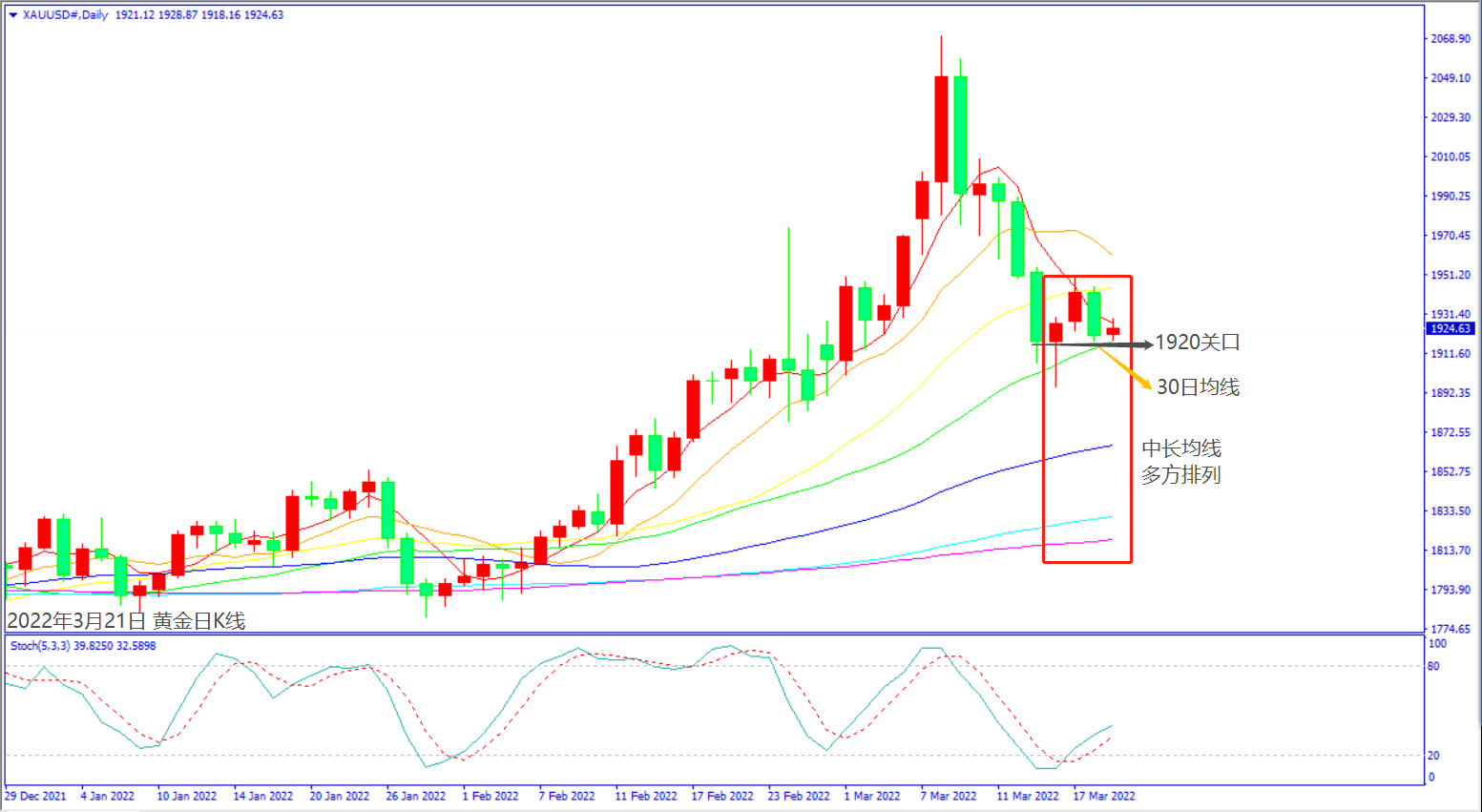Click the 29 Dec 2021 date label
The height and width of the screenshot is (812, 1482).
pos(36,796)
